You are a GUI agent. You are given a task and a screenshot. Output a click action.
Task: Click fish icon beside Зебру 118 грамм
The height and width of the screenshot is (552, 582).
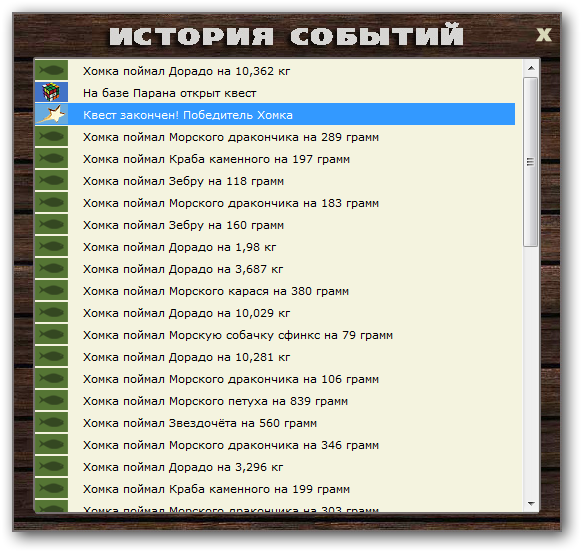click(52, 180)
